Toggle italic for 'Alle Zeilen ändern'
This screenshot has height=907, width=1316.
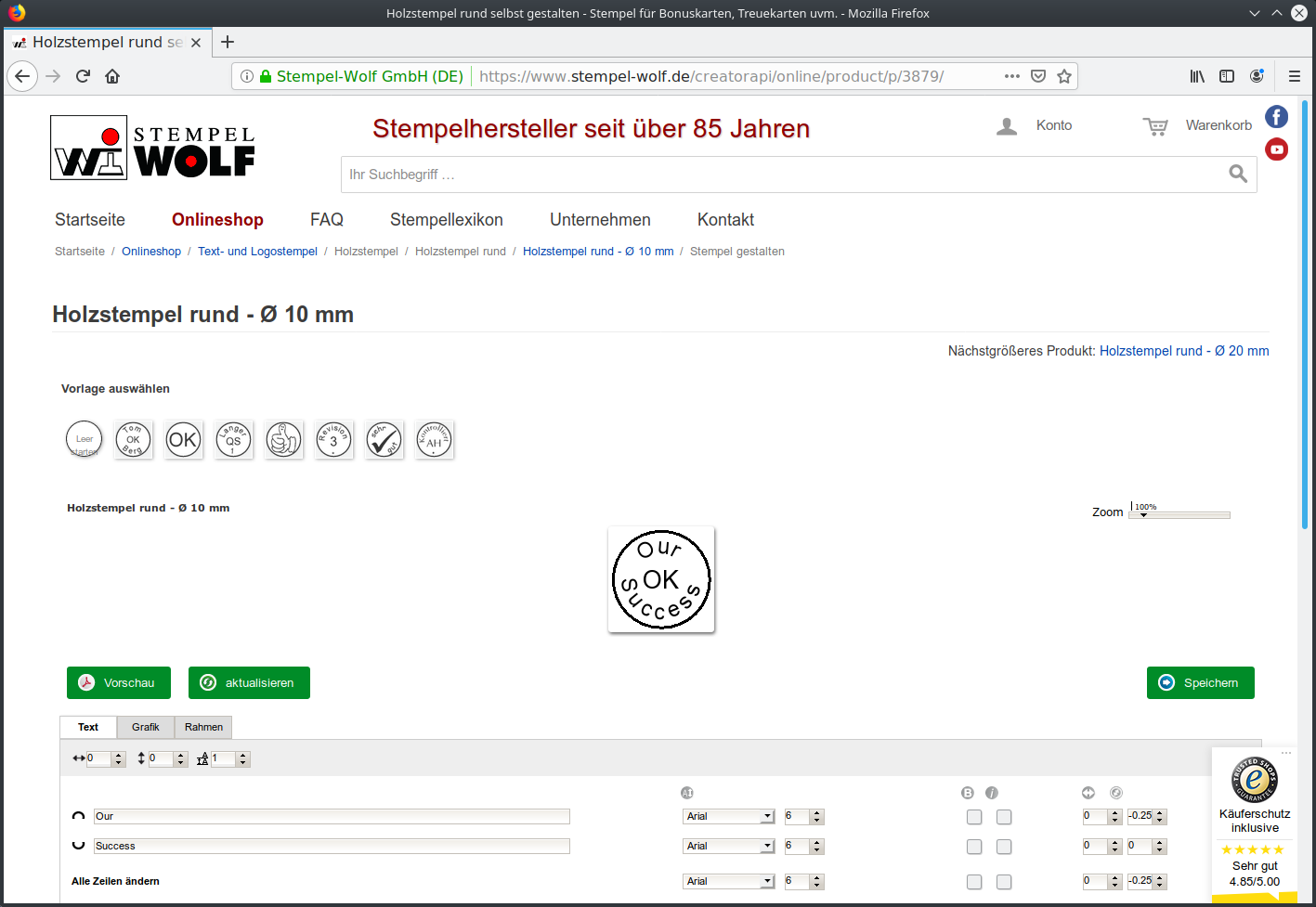(1004, 882)
